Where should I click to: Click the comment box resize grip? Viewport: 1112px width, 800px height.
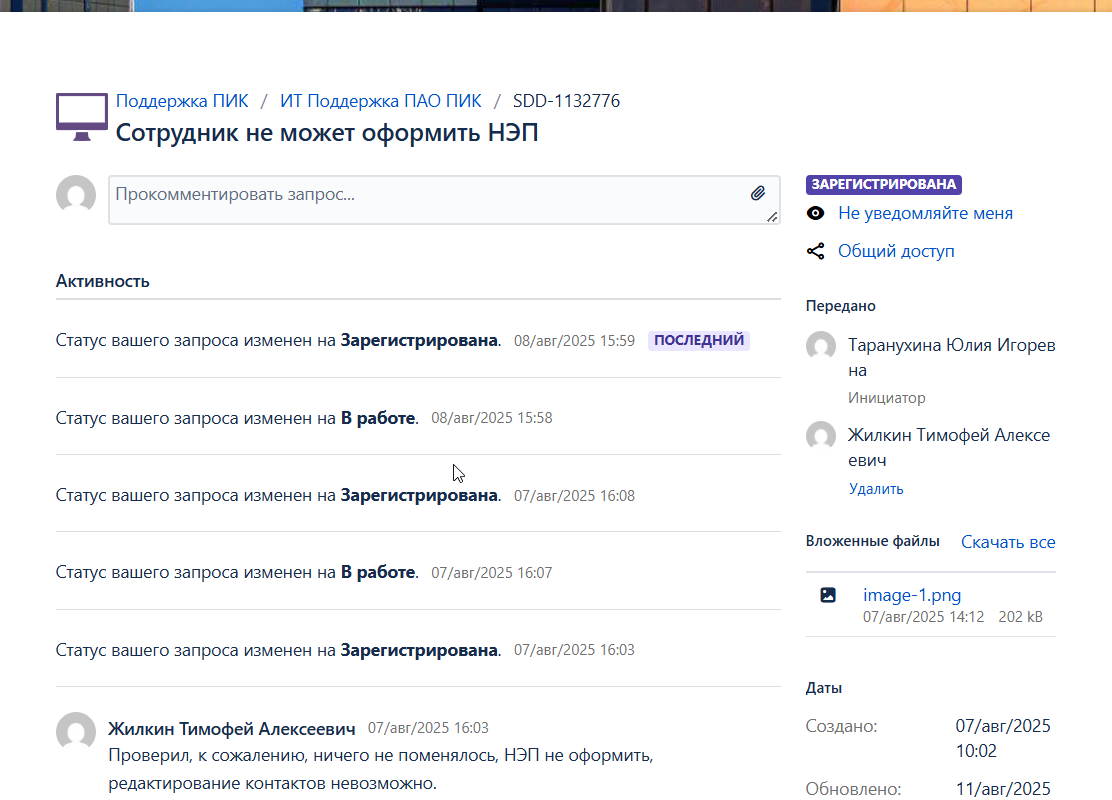[772, 217]
